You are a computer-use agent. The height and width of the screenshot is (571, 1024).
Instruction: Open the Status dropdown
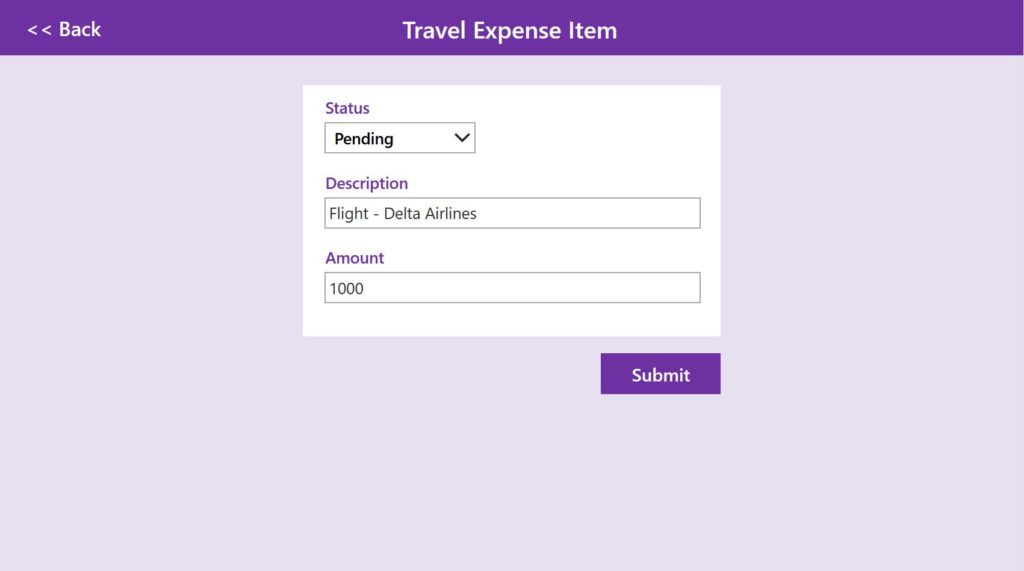coord(400,138)
